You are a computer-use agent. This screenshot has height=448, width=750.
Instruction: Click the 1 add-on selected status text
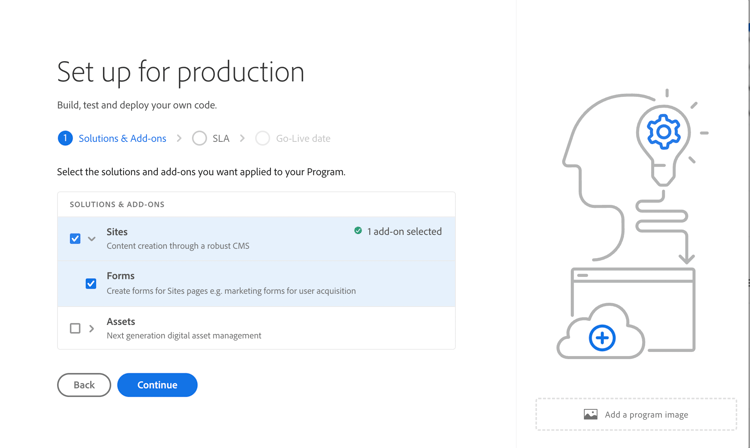tap(404, 231)
